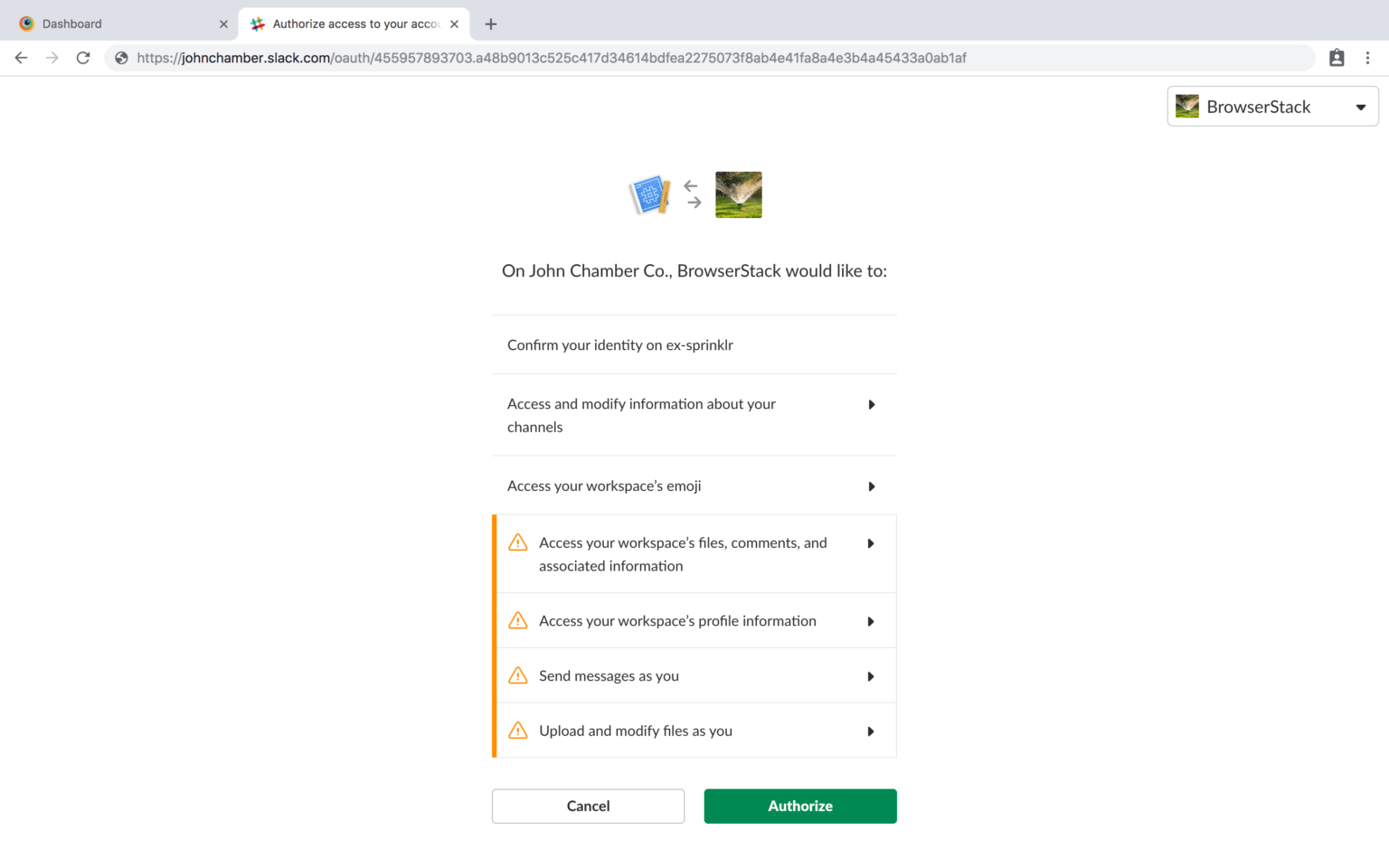Open the browser menu via the three-dot icon
1389x868 pixels.
click(1368, 57)
